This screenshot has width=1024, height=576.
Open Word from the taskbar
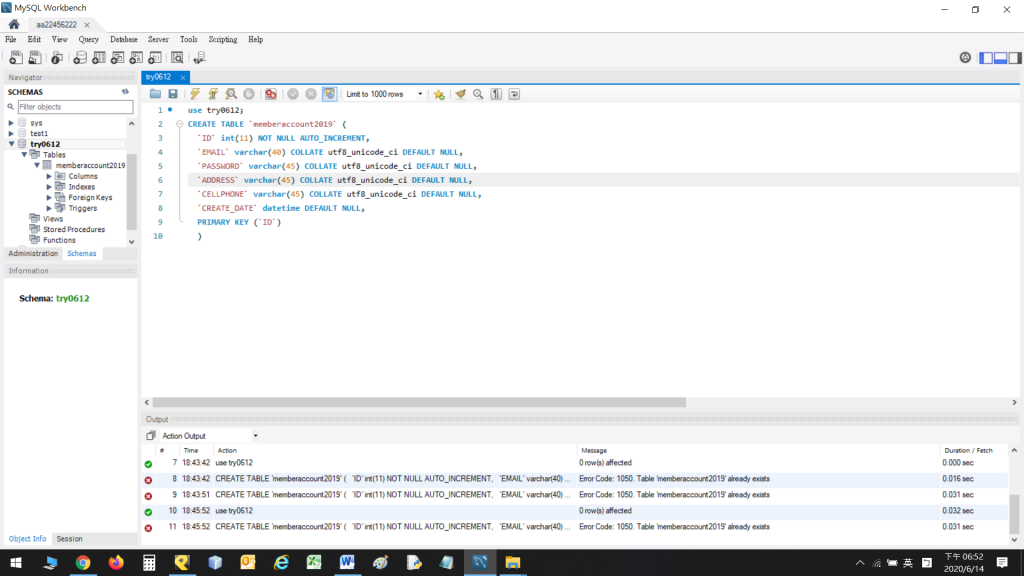pyautogui.click(x=347, y=562)
